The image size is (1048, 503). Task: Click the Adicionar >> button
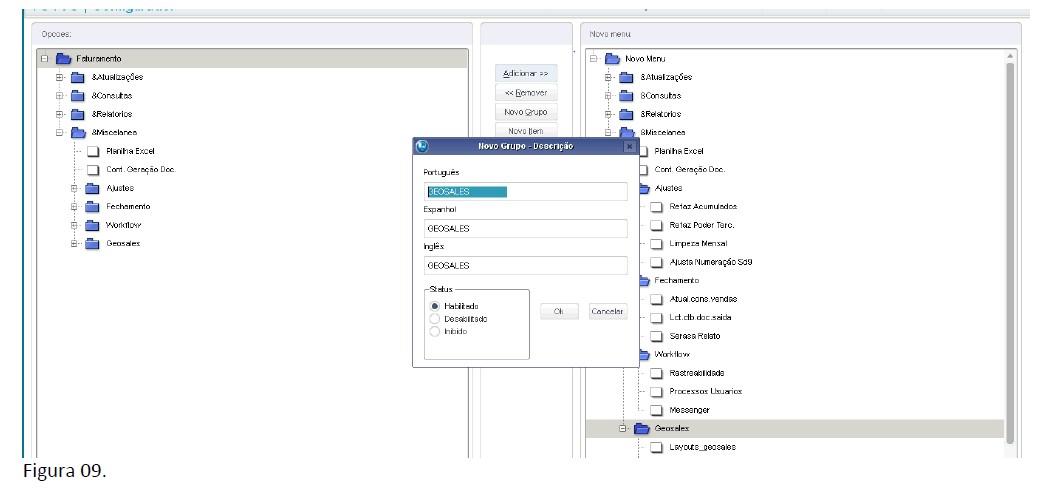click(526, 73)
